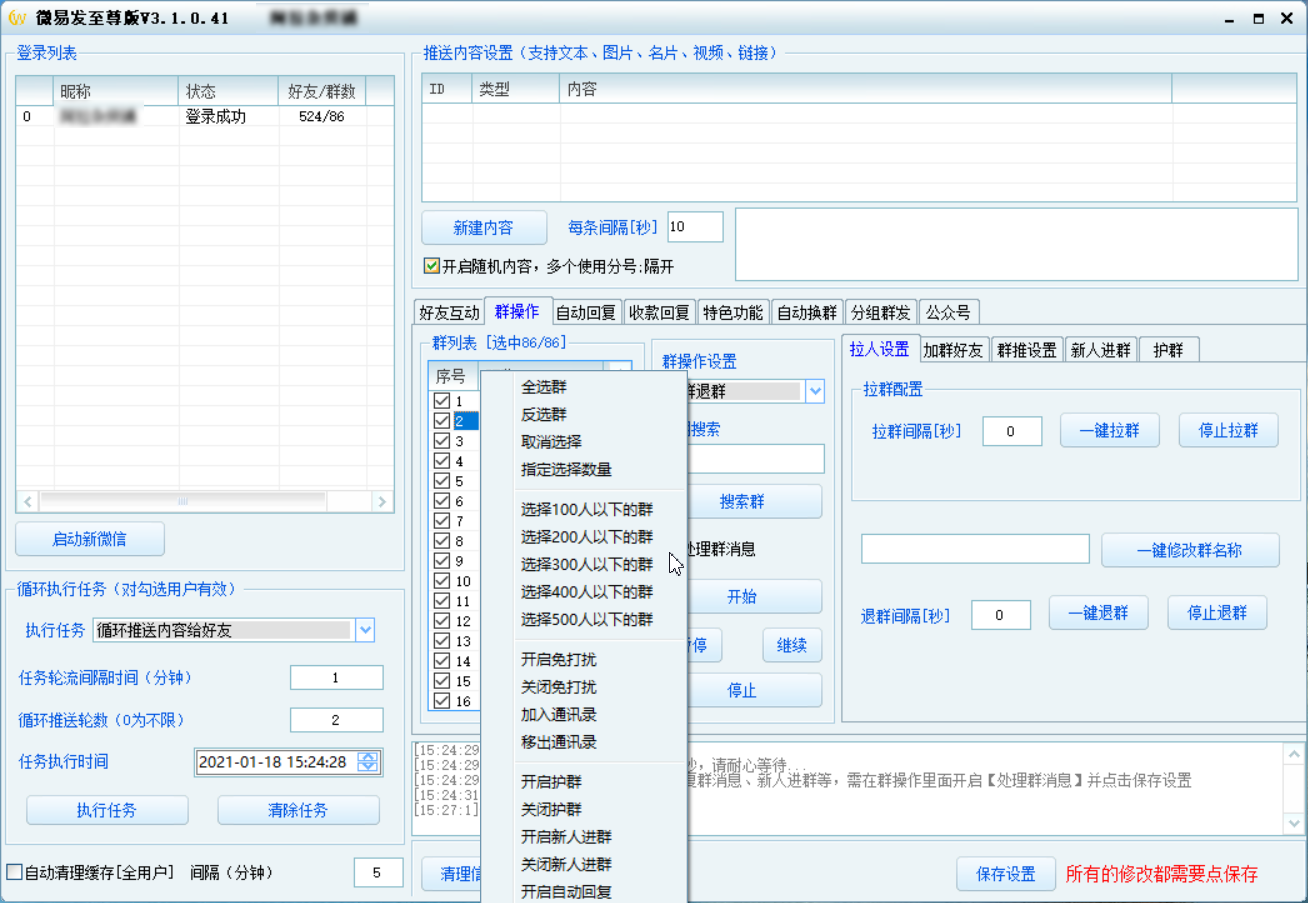Click the app logo icon in title bar
Screen dimensions: 1308x903
pos(17,18)
